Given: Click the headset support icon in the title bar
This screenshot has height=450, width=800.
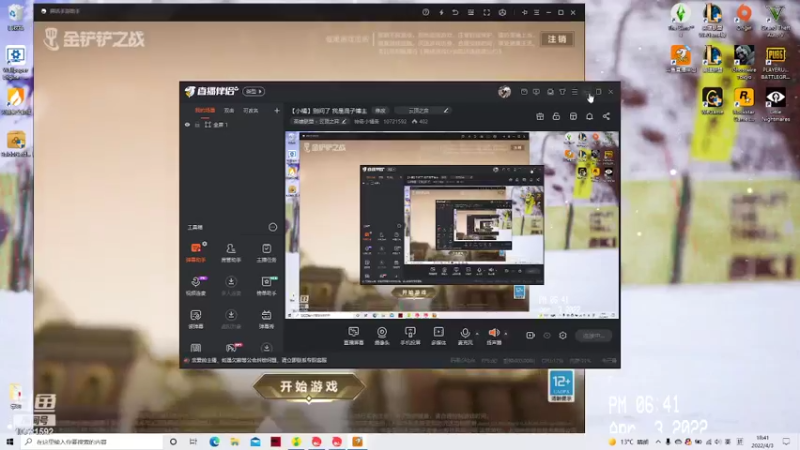Looking at the screenshot, I should 550,92.
